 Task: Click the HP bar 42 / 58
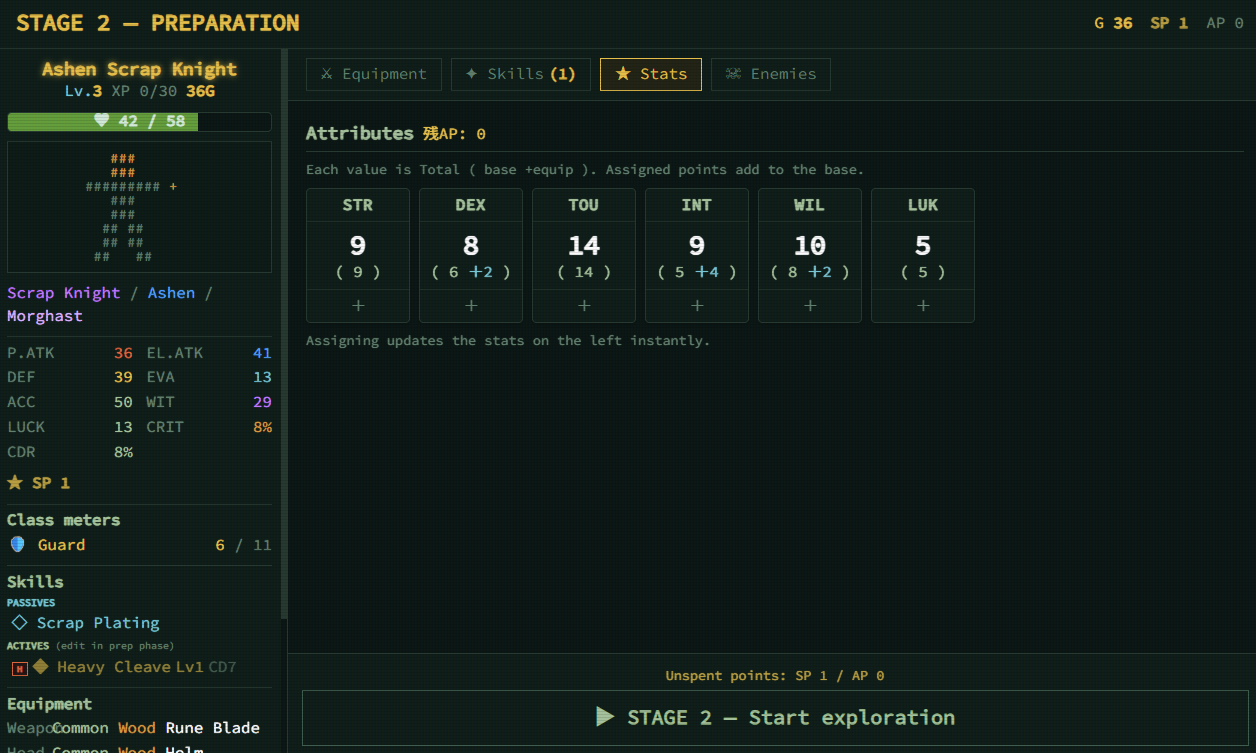[139, 122]
